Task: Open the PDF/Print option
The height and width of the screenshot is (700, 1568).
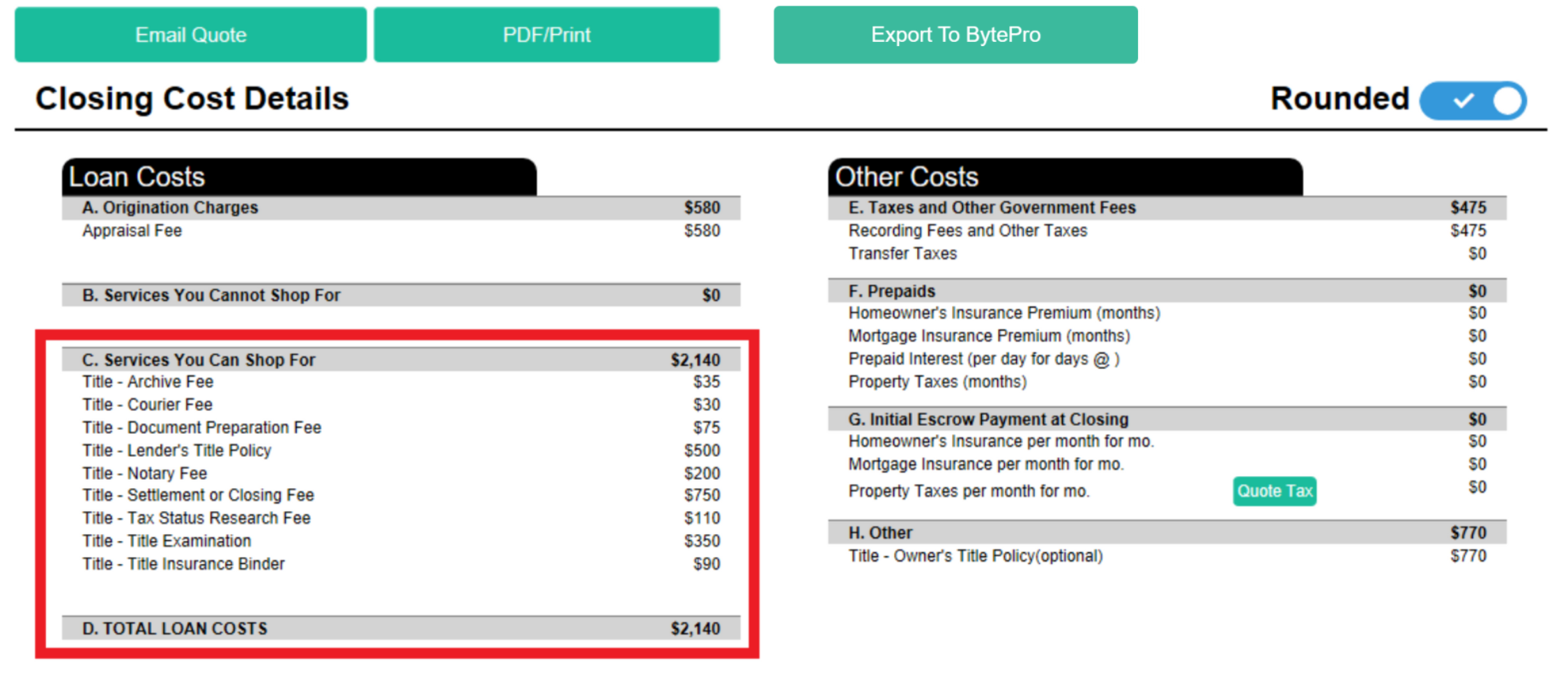Action: coord(546,35)
